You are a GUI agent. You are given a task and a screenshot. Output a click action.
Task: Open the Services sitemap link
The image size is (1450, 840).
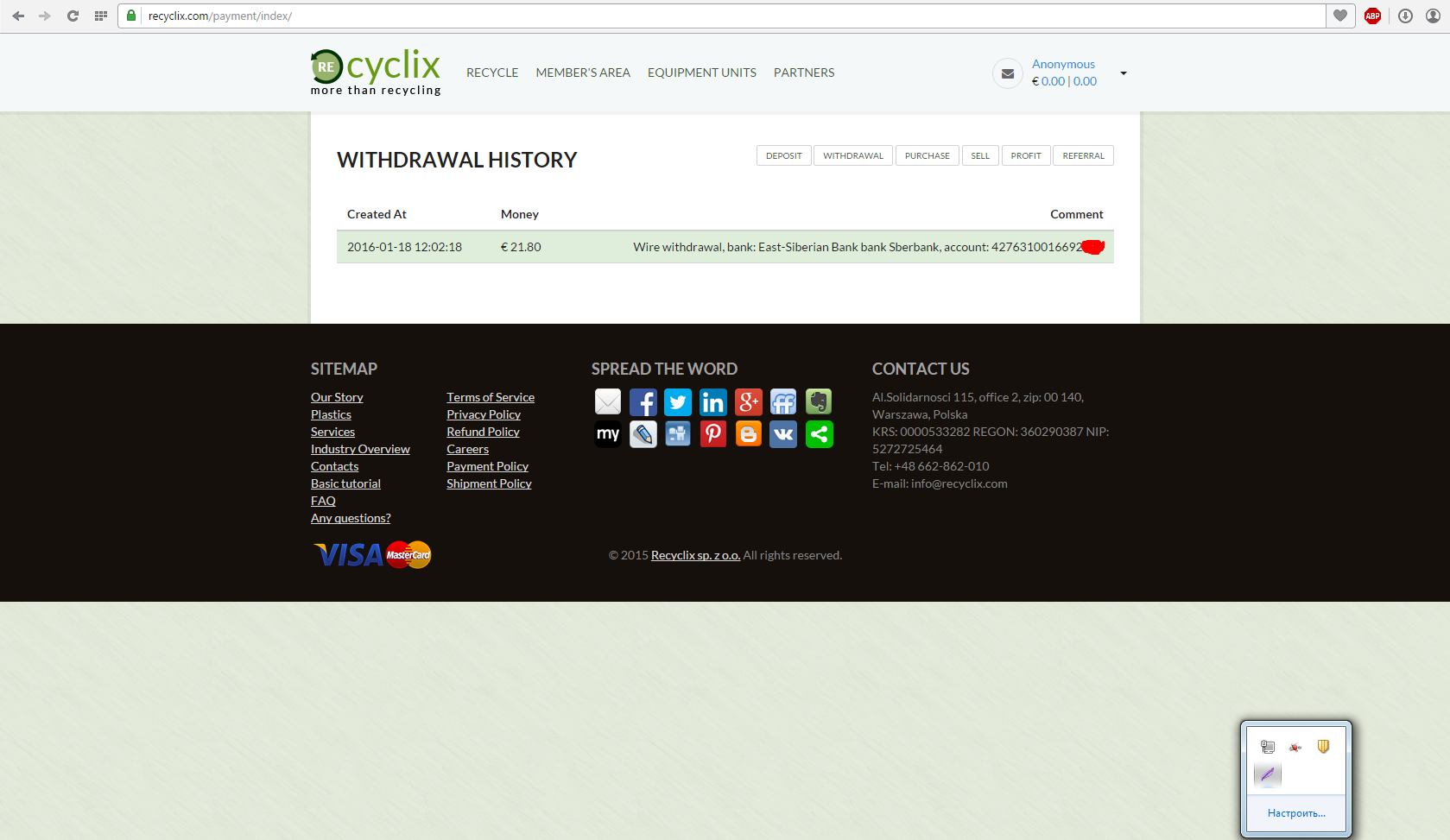point(332,432)
